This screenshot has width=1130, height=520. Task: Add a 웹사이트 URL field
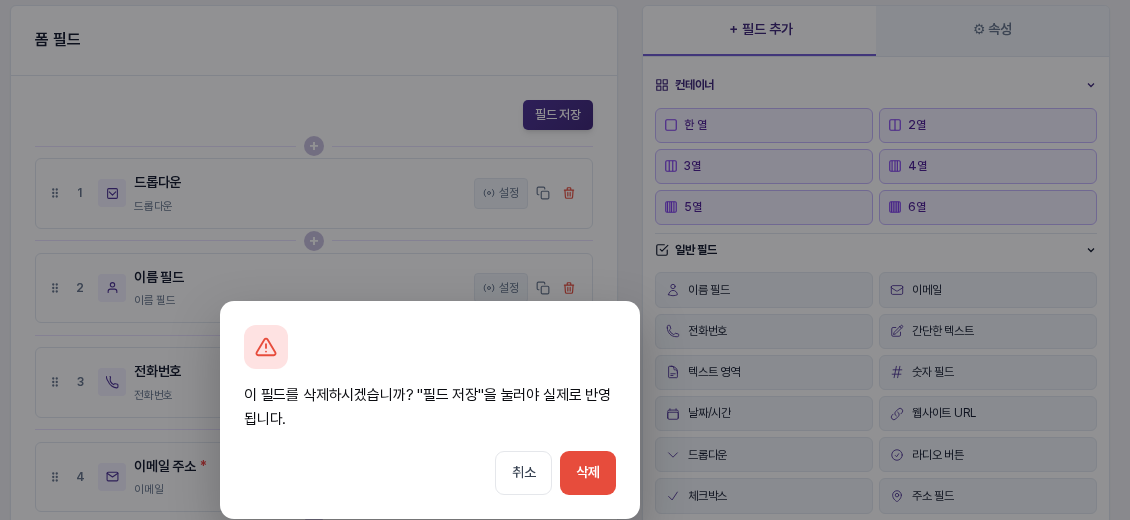pos(988,413)
